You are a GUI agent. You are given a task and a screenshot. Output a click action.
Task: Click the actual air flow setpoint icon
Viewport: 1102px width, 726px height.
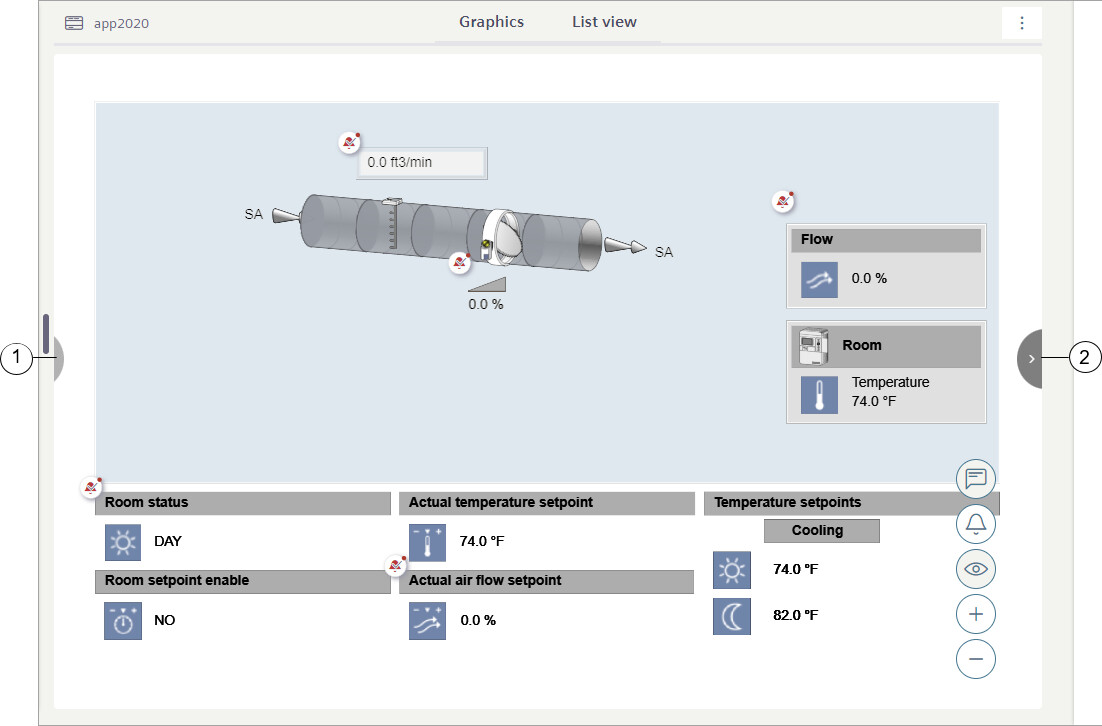[x=427, y=621]
